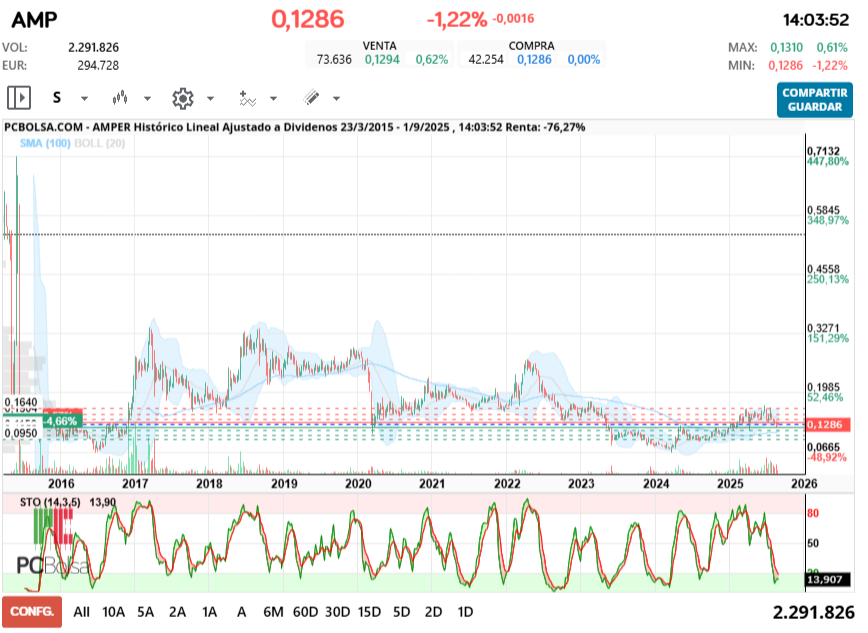Click the COMPARTIR GUARDAR button
This screenshot has height=633, width=868.
click(814, 100)
